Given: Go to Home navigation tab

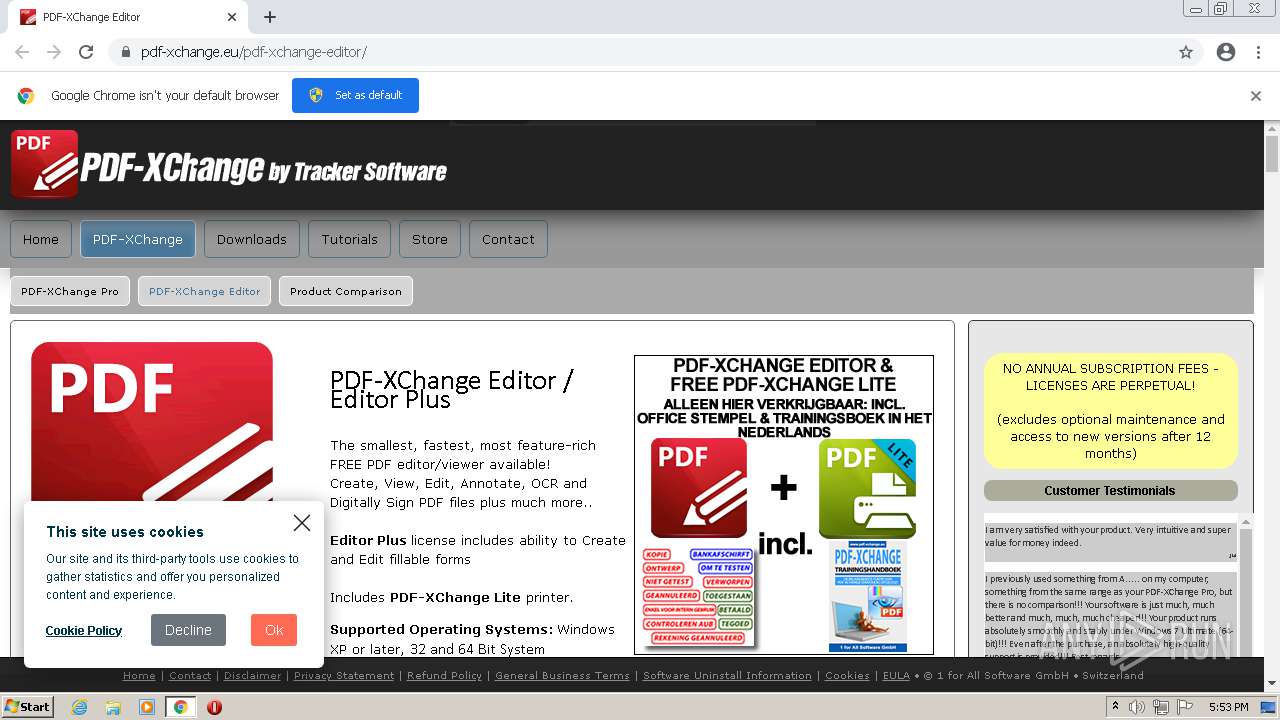Looking at the screenshot, I should point(41,239).
